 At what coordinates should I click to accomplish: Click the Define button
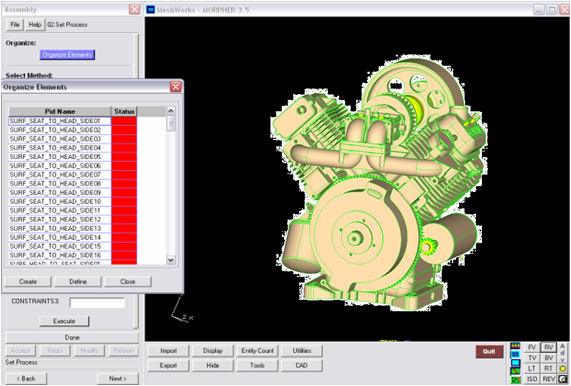(x=78, y=281)
